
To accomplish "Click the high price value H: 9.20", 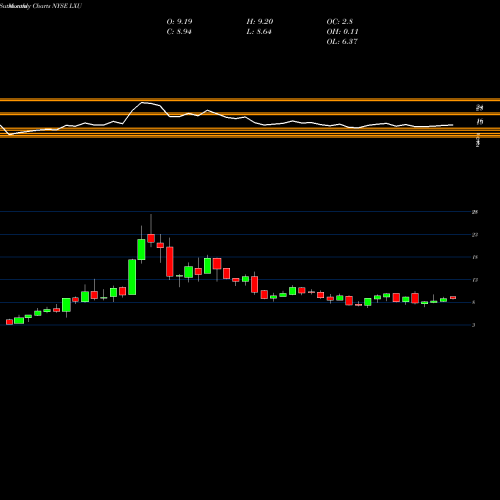I will (x=260, y=22).
